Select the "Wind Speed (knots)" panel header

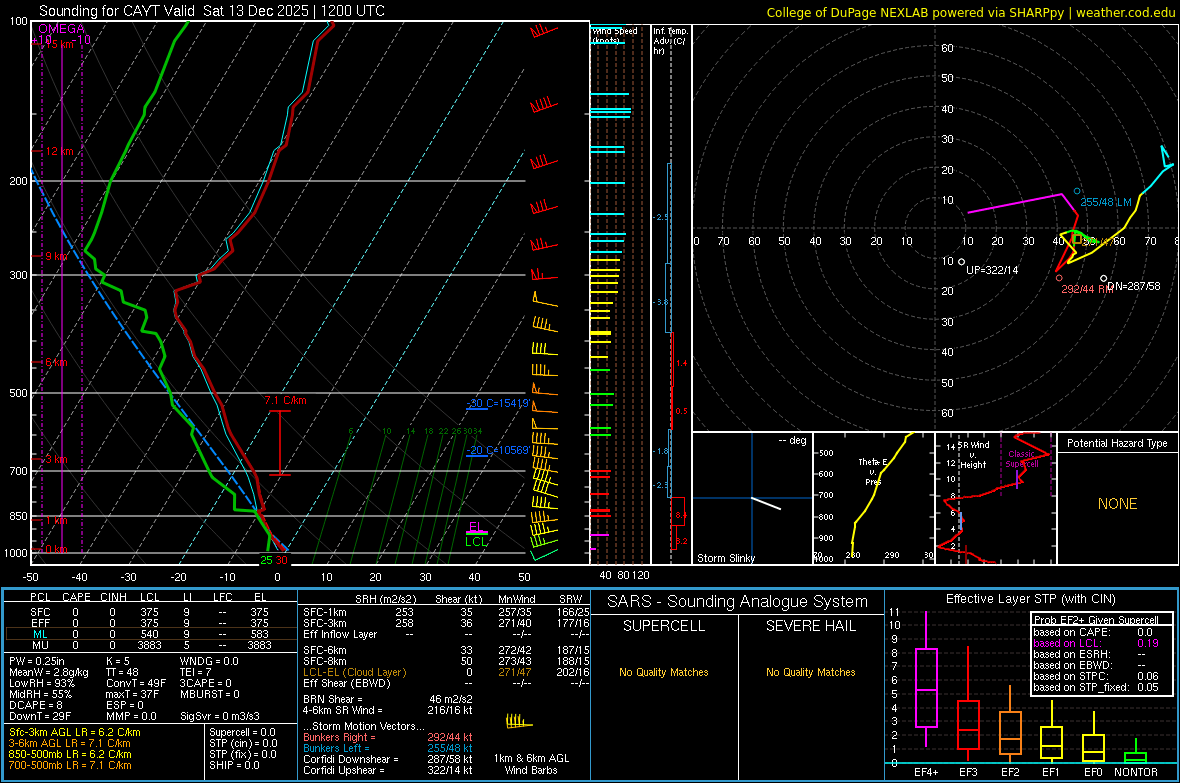pos(615,35)
